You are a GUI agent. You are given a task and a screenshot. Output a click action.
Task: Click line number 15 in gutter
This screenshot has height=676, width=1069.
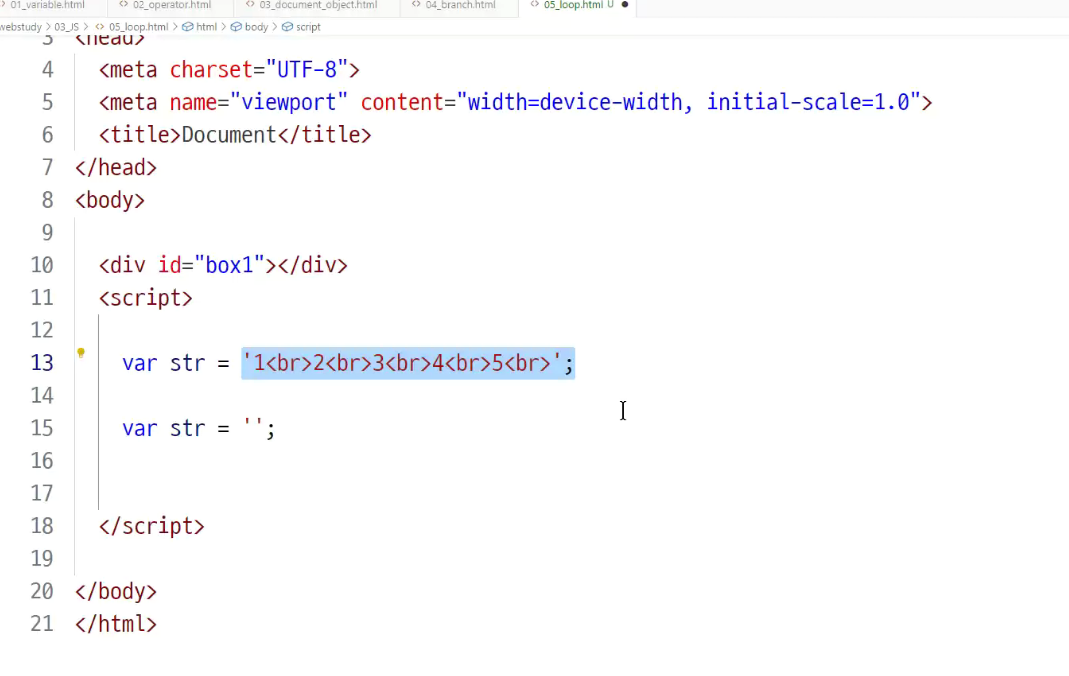coord(42,428)
